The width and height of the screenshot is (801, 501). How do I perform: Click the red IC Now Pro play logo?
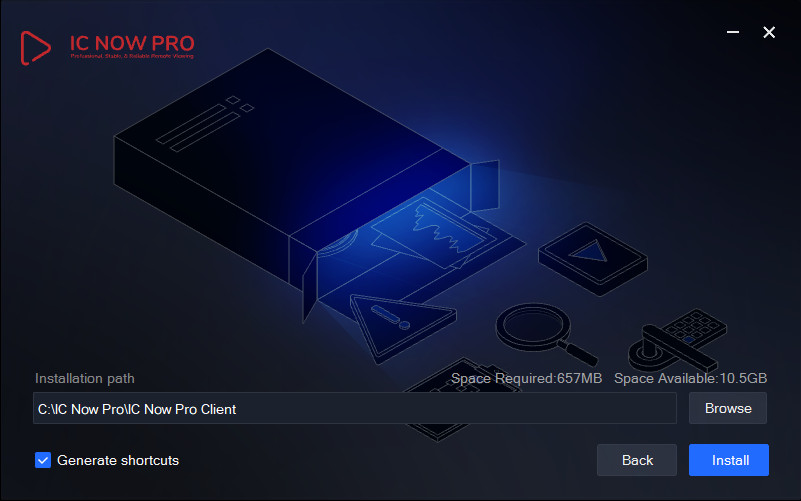35,48
